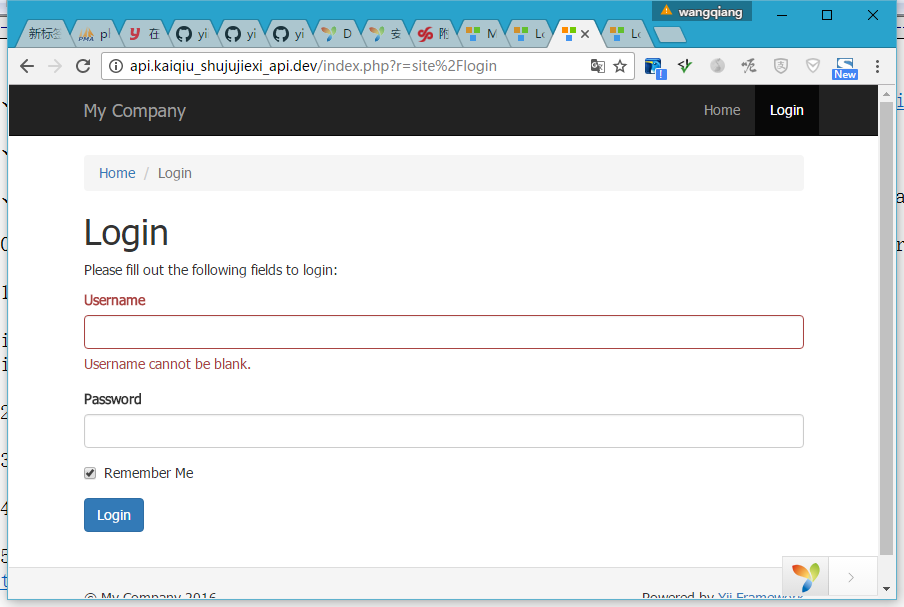Click the green checkmark arrow extension

coord(685,66)
